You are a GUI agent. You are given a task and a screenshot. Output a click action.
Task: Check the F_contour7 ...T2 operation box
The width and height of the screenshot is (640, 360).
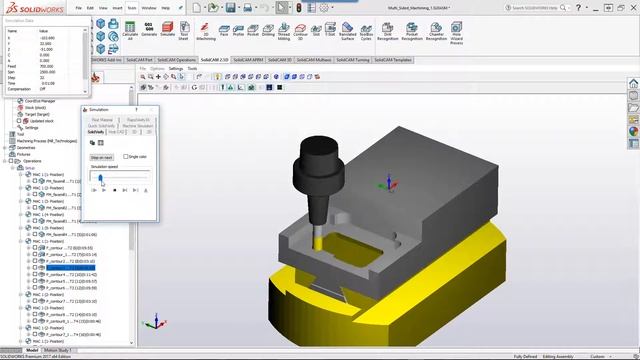coord(35,301)
